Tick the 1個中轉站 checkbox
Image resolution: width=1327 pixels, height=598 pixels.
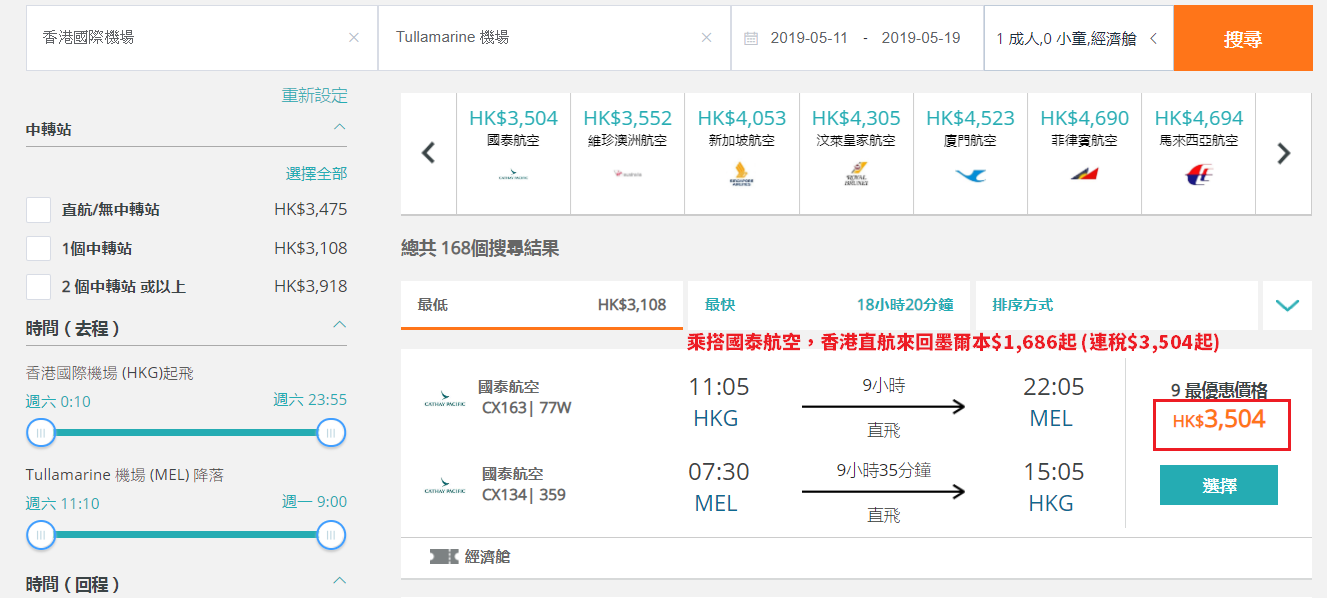[38, 248]
